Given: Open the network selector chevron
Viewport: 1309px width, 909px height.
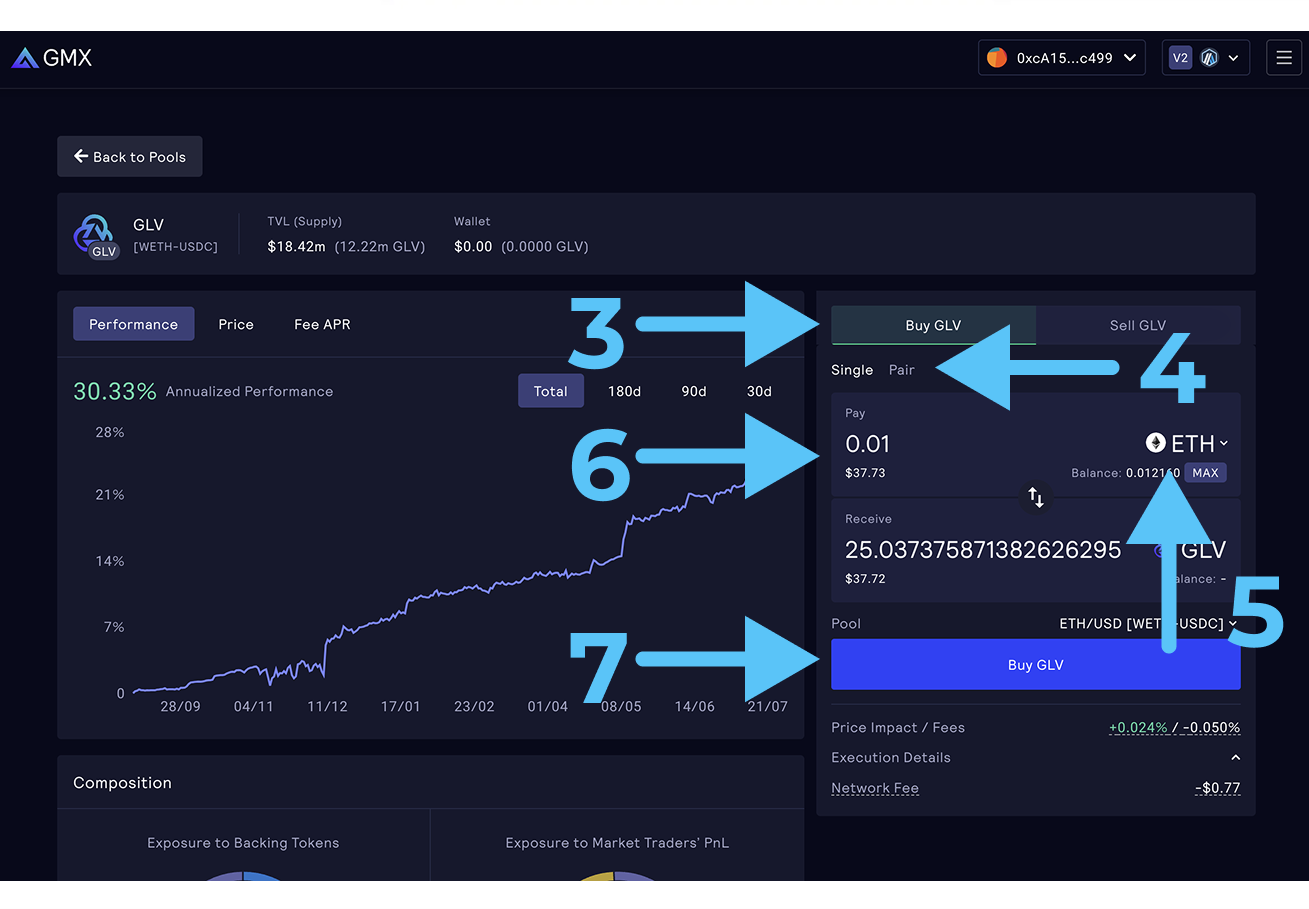Looking at the screenshot, I should (1233, 58).
